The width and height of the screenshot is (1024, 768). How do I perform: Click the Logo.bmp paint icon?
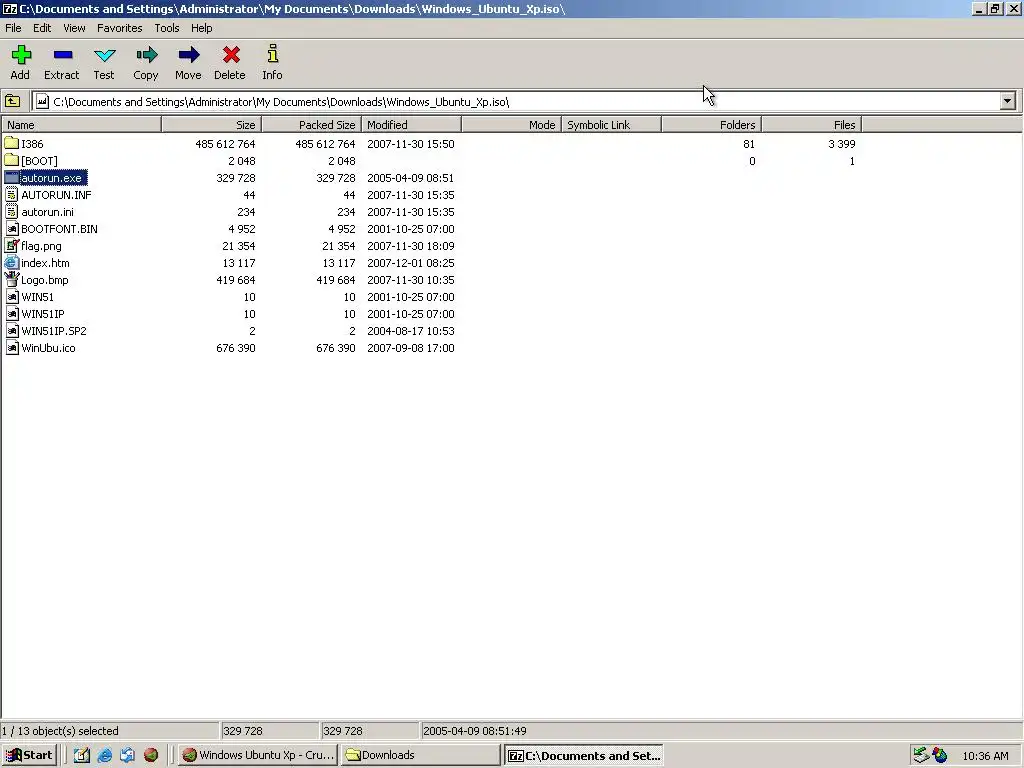click(x=11, y=280)
